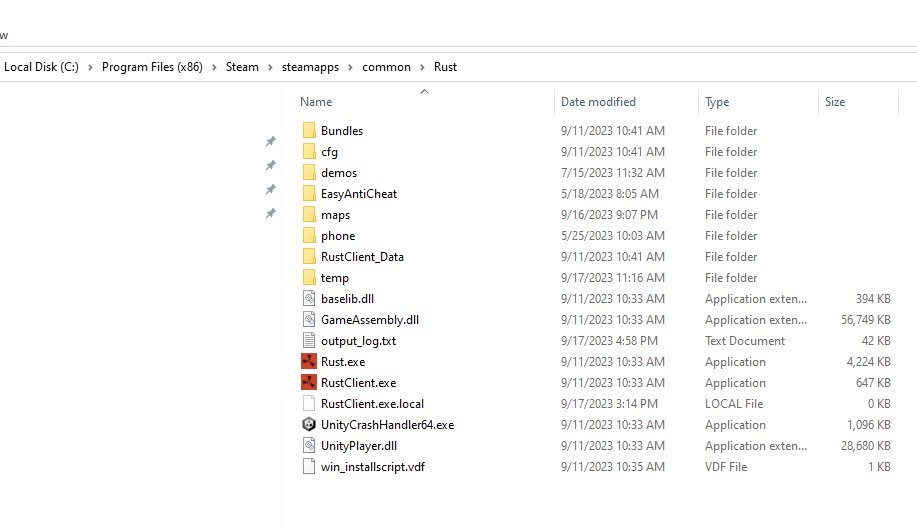Viewport: 917px width, 526px height.
Task: Click the GameAssembly.dll file icon
Action: point(309,319)
